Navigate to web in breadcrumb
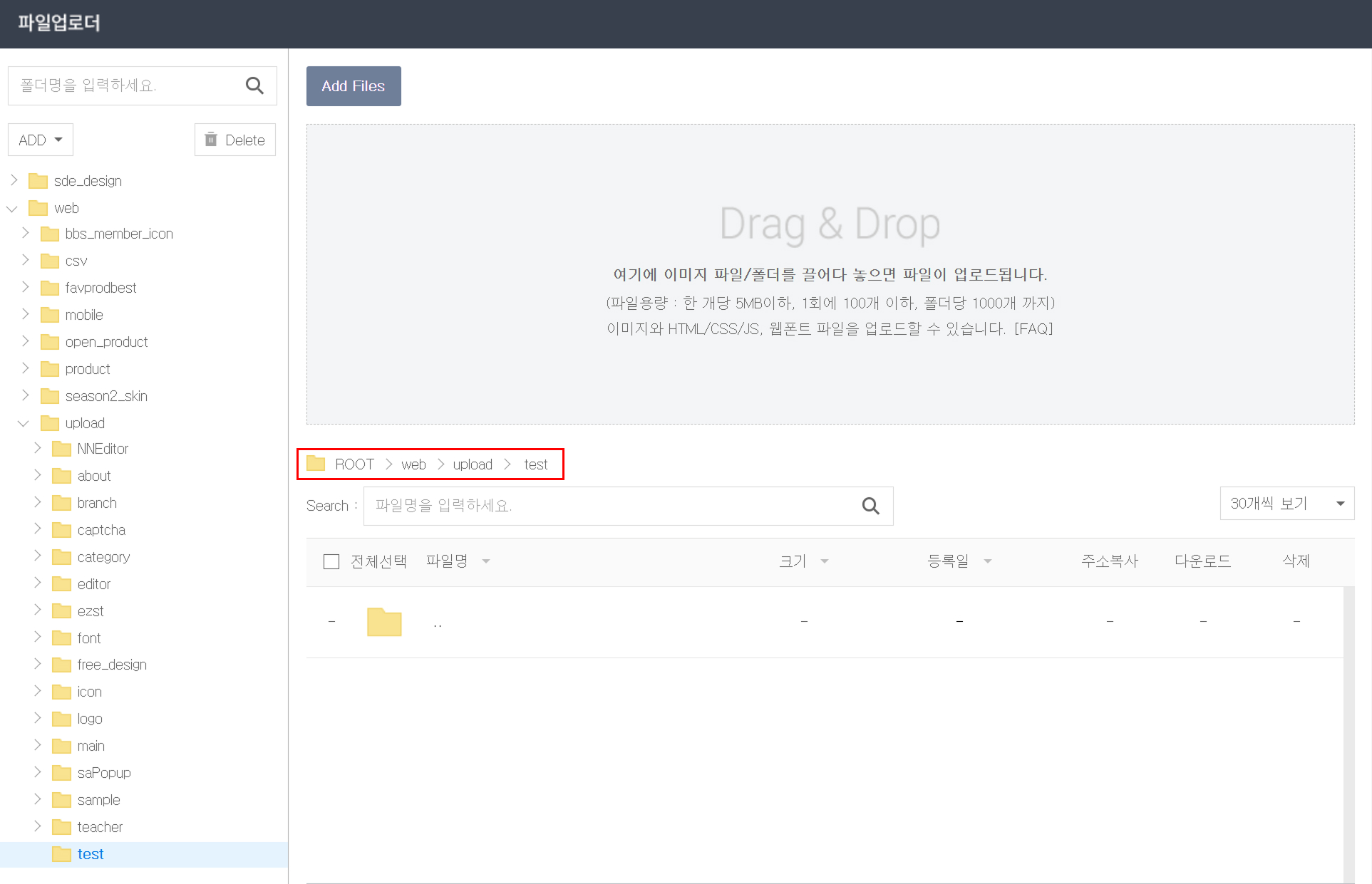 point(413,464)
